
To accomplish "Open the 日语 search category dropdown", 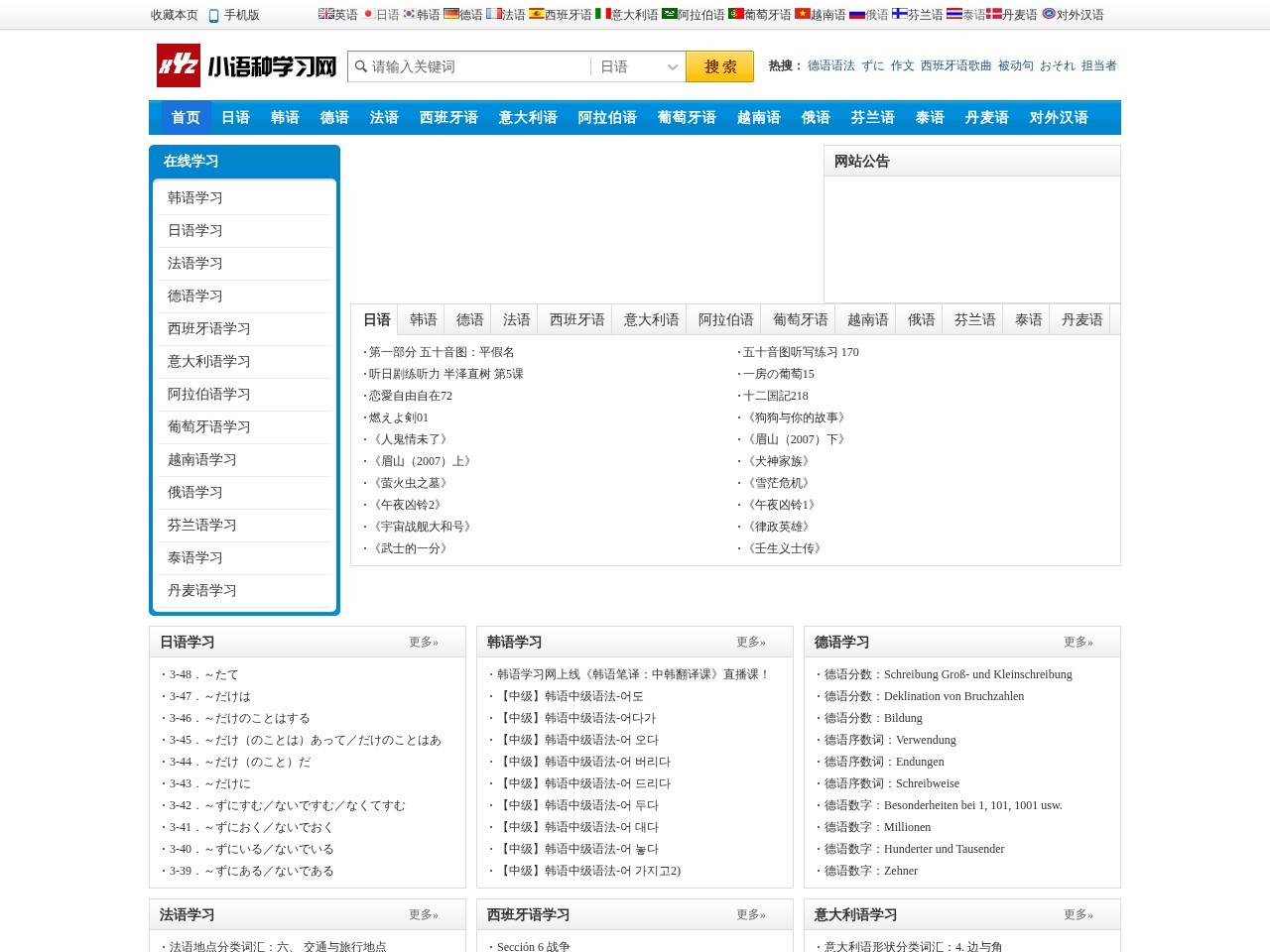I will (638, 66).
